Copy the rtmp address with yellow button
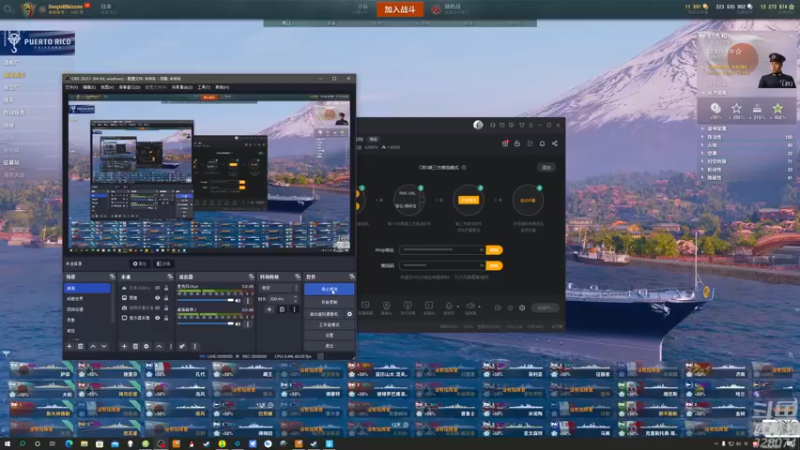800x450 pixels. pos(494,250)
